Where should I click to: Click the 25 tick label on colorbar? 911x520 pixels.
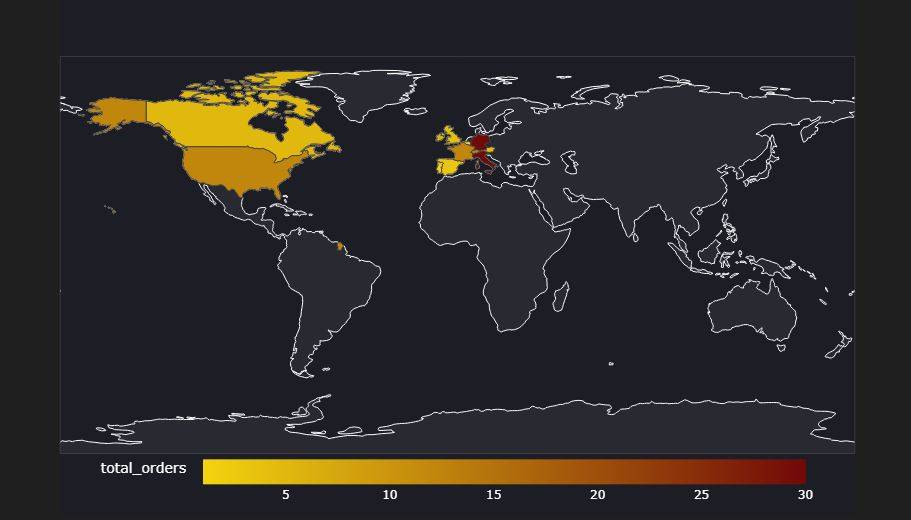[x=701, y=495]
